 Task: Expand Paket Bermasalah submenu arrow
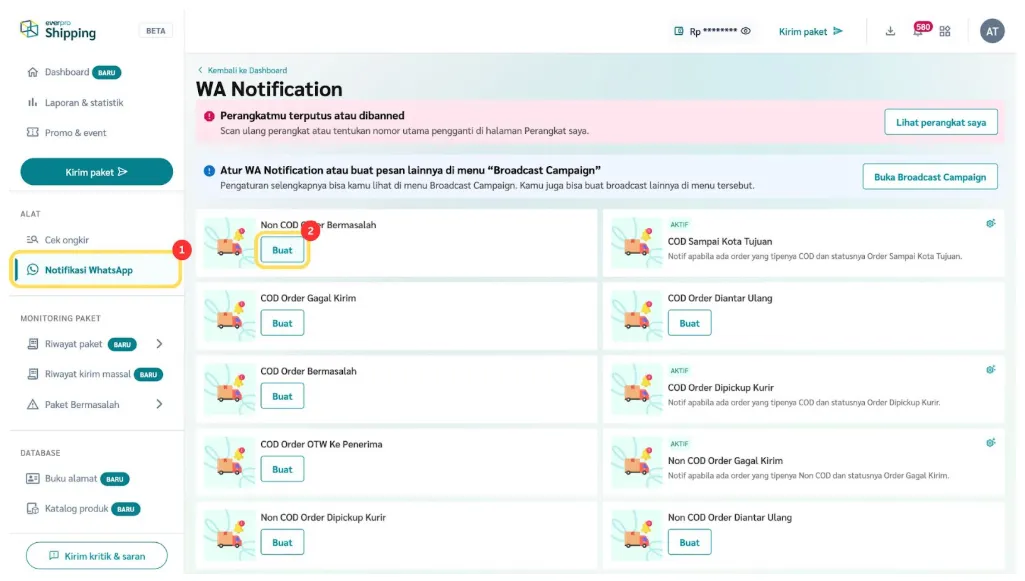coord(159,404)
